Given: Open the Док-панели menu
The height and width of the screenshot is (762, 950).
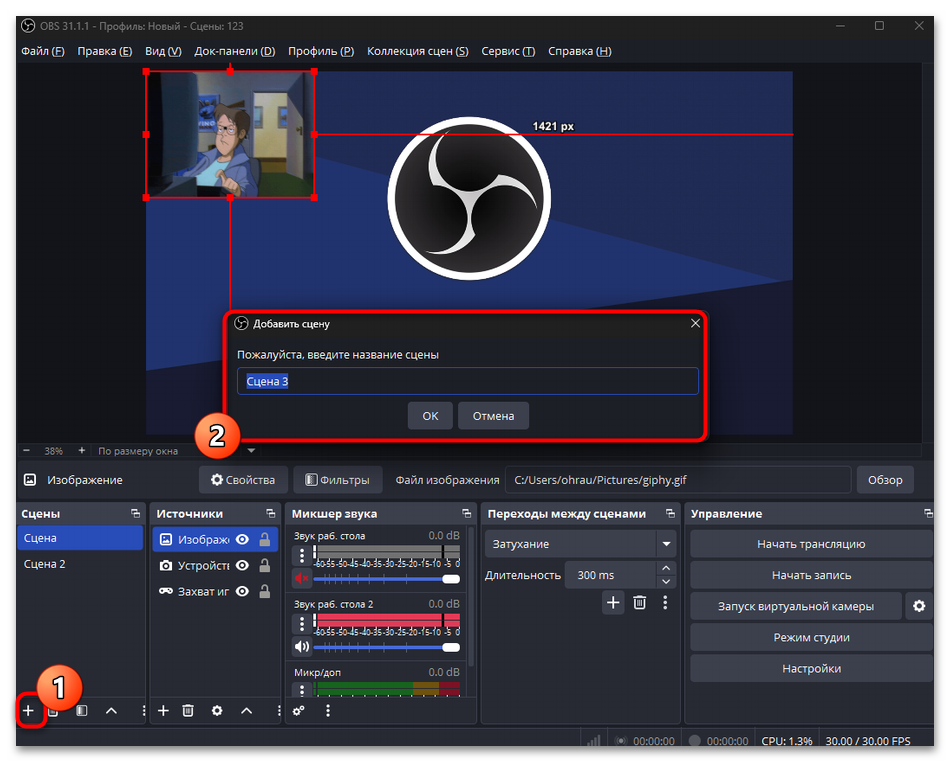Looking at the screenshot, I should tap(234, 51).
